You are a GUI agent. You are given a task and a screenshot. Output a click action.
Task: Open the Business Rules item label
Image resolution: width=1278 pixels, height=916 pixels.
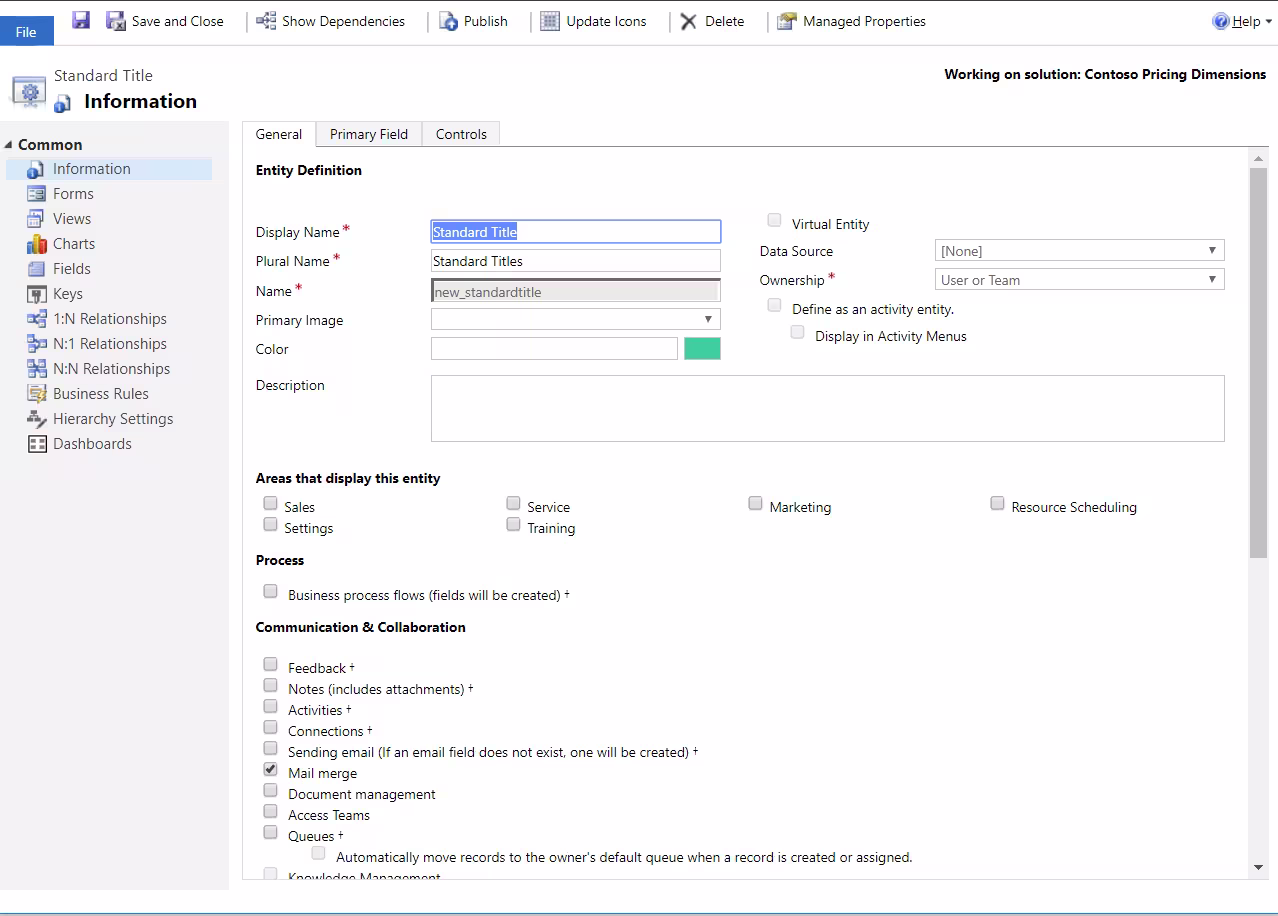point(101,394)
